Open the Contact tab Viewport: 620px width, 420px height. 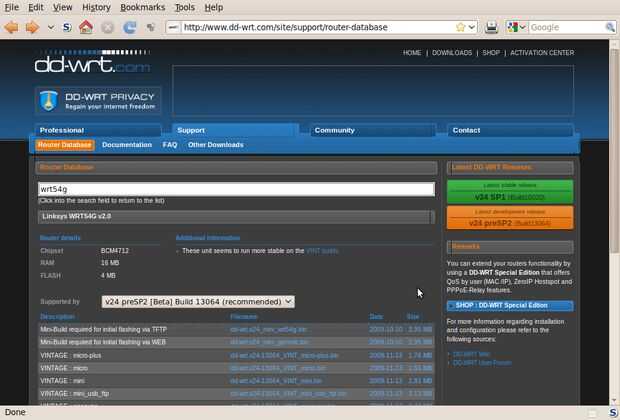click(510, 130)
